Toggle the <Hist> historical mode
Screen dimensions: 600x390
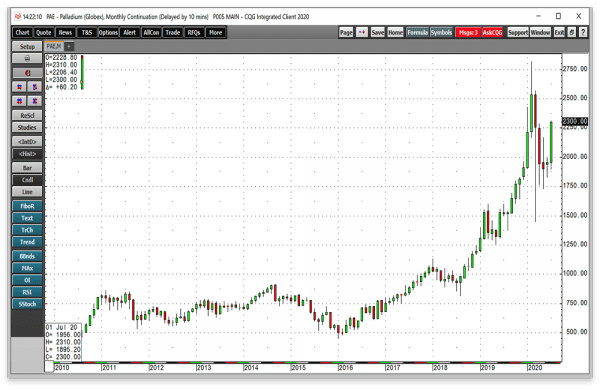point(27,154)
